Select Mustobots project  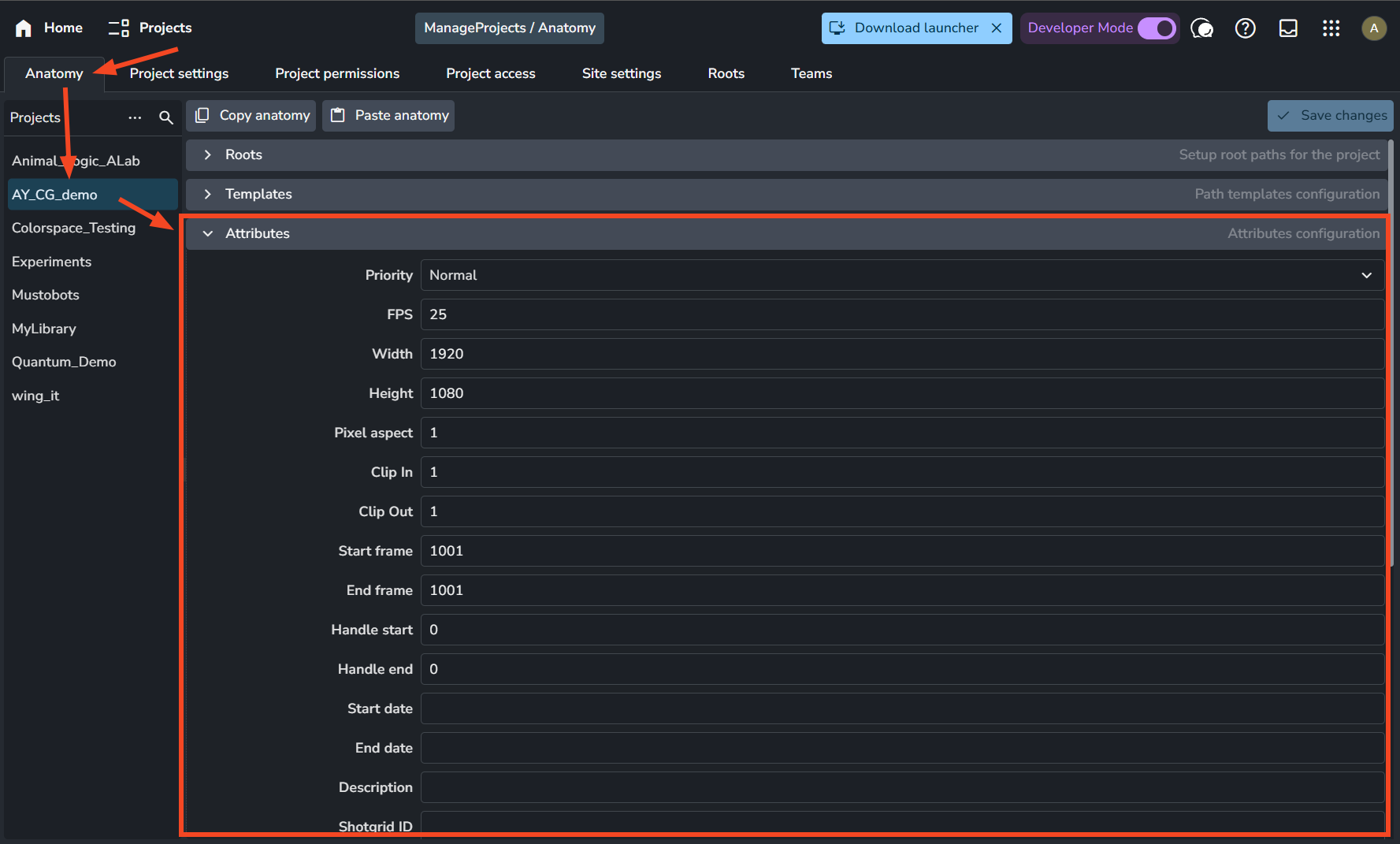pyautogui.click(x=92, y=295)
